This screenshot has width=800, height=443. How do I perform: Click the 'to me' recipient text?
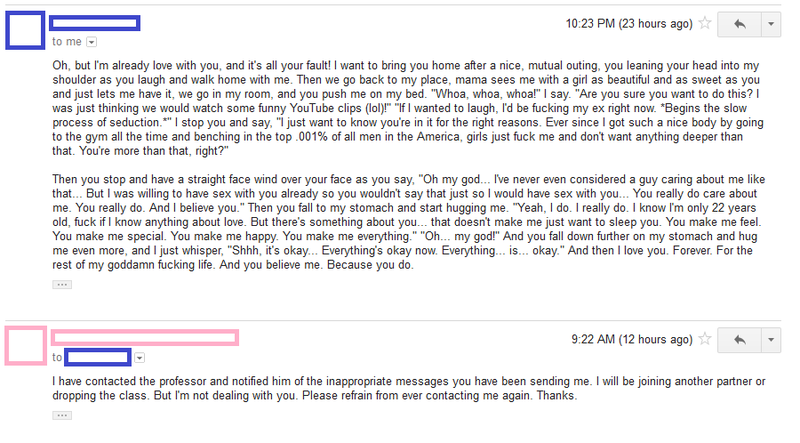67,42
